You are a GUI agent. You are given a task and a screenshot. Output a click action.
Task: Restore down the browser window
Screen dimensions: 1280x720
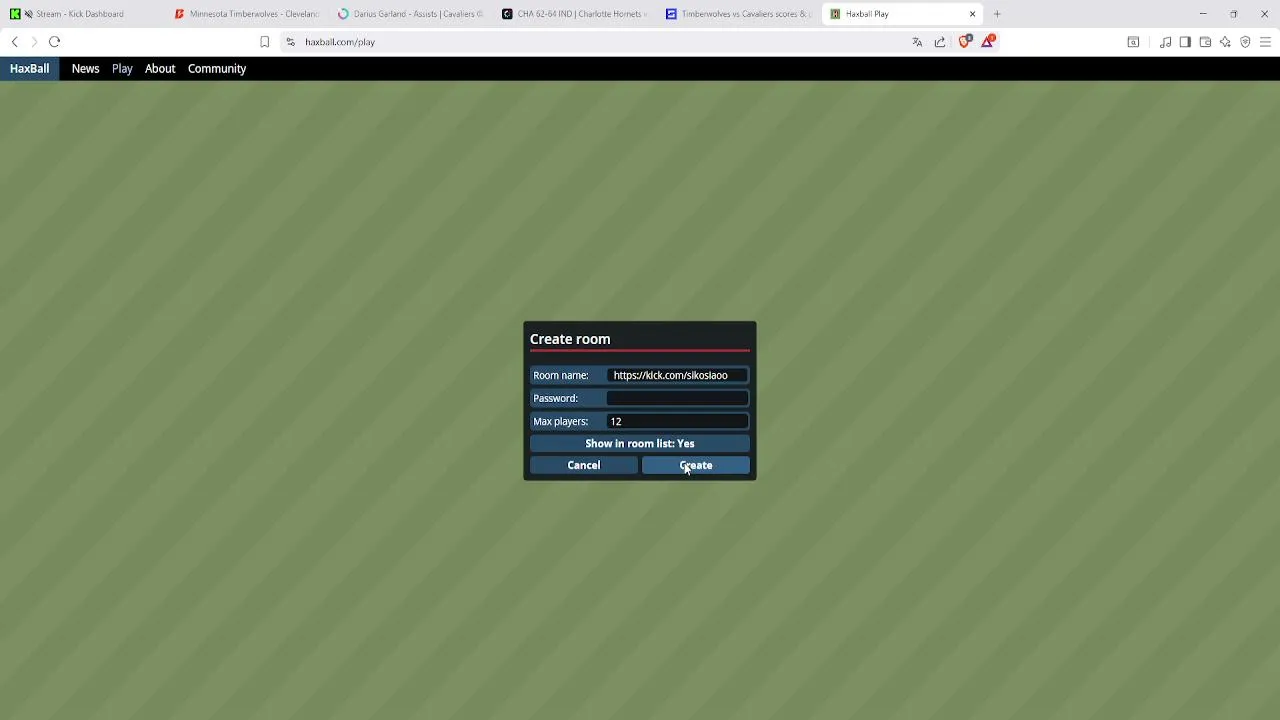(x=1234, y=14)
